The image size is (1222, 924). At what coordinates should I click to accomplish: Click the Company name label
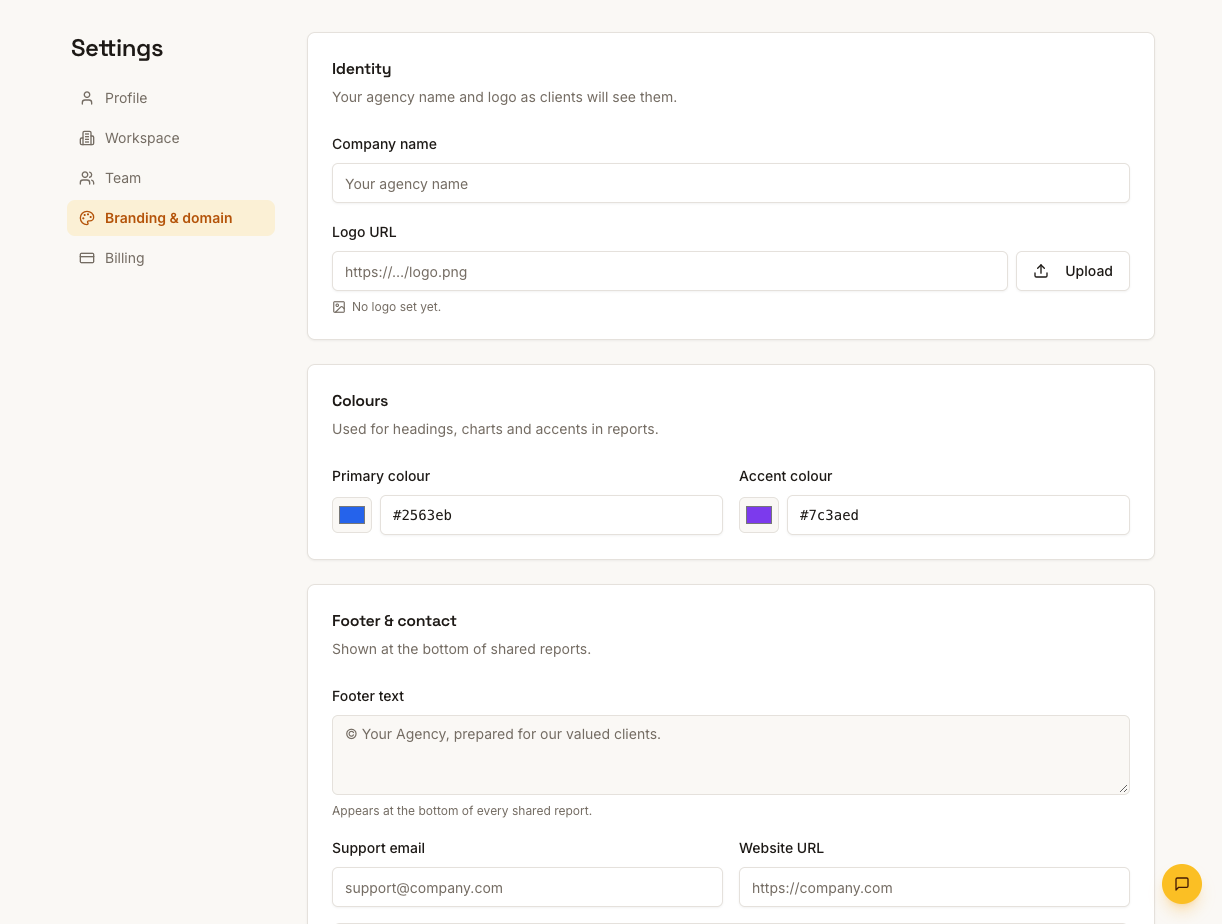tap(384, 144)
